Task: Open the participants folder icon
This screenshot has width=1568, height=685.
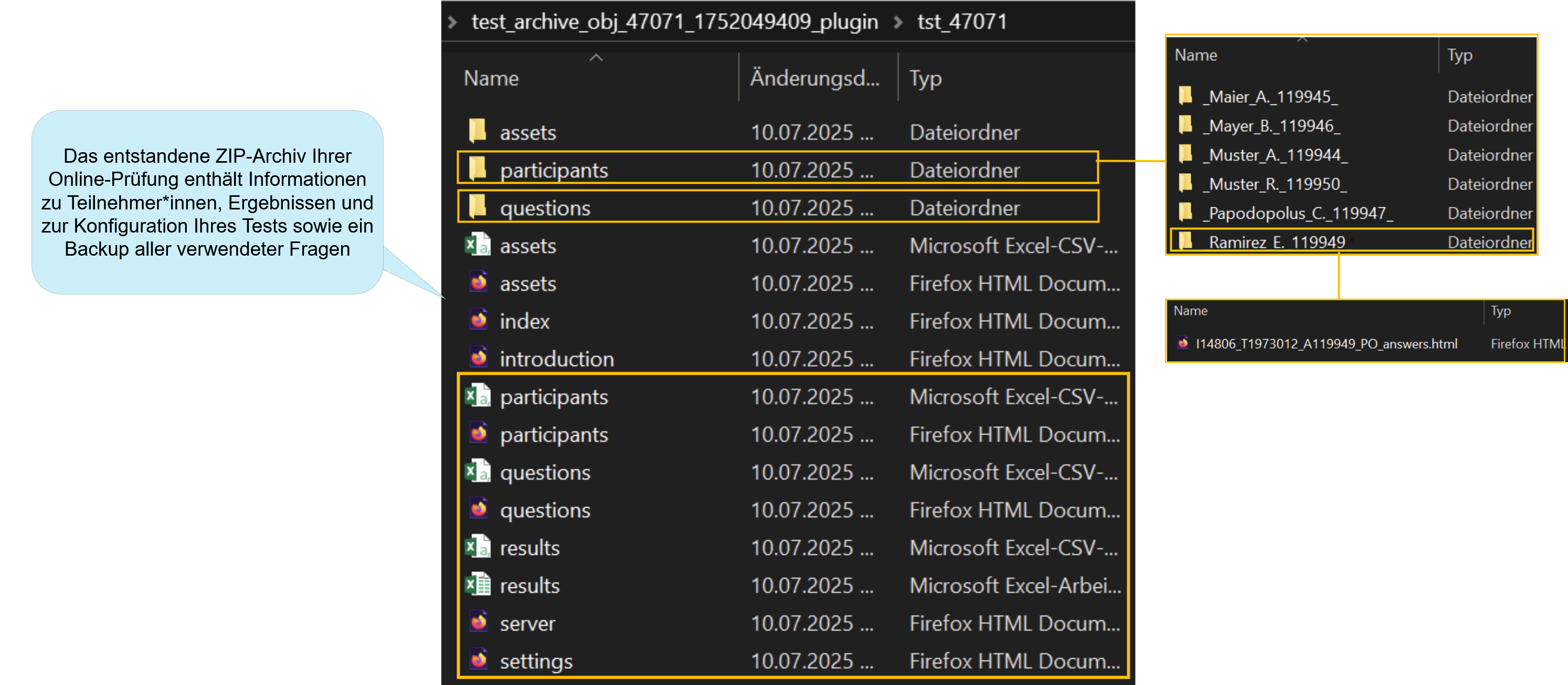Action: click(478, 168)
